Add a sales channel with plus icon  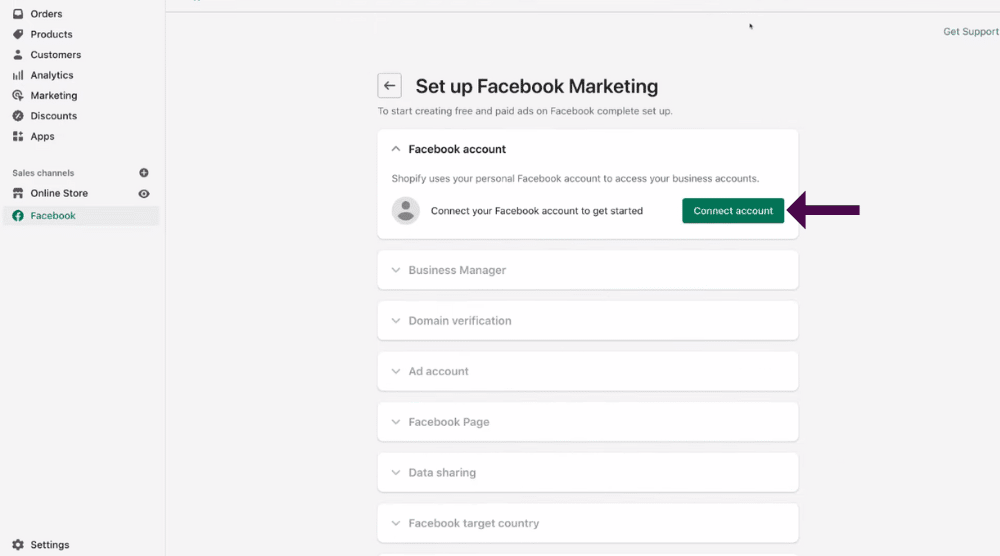click(144, 173)
